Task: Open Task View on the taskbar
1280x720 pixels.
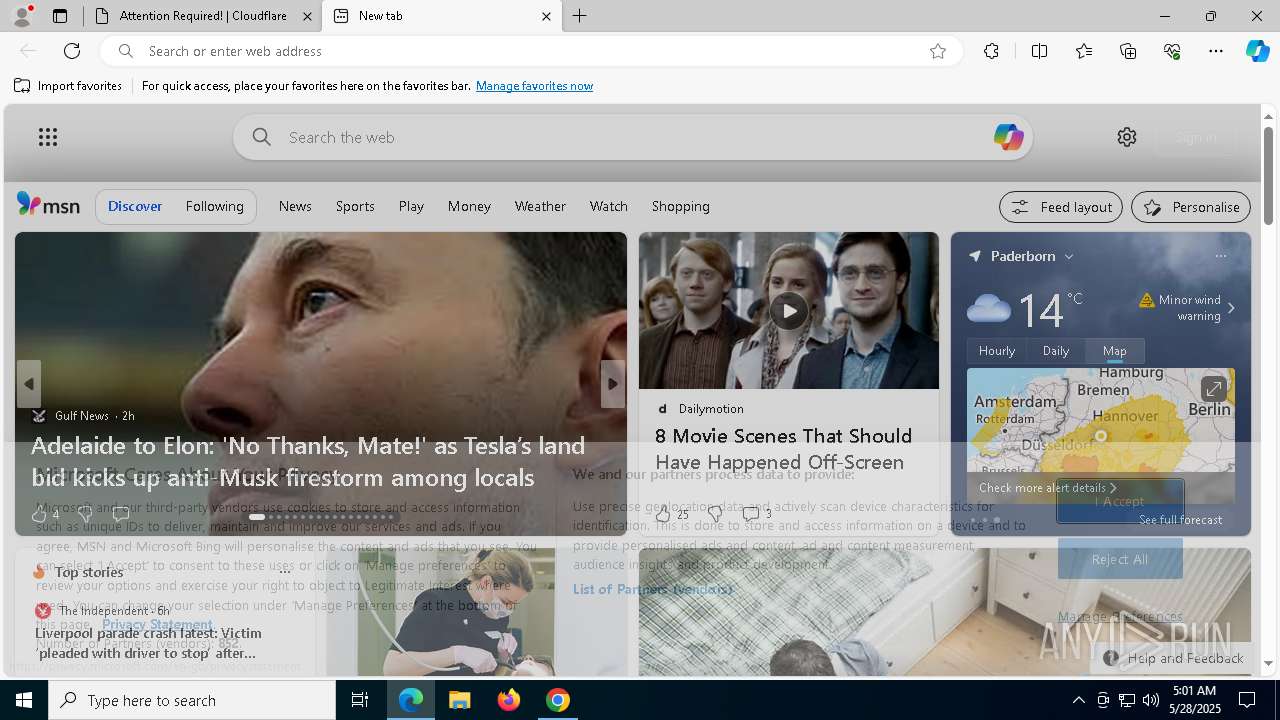Action: coord(360,700)
